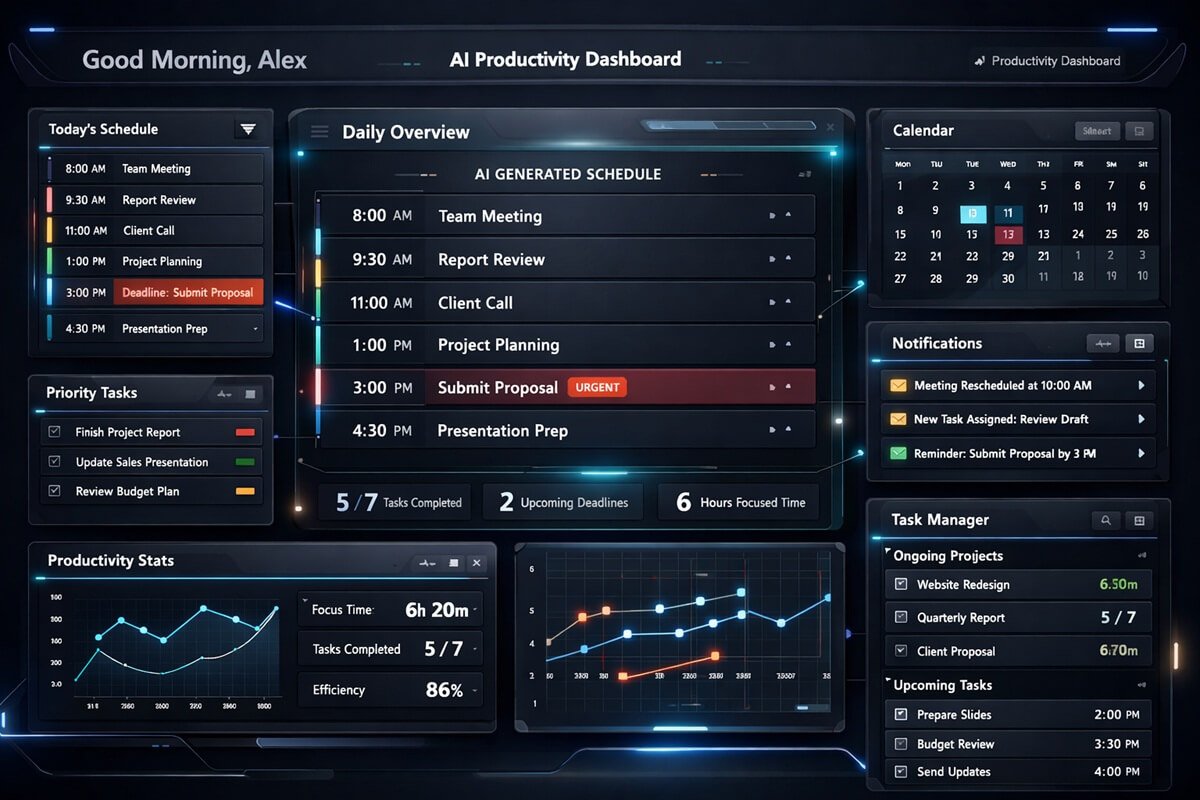Viewport: 1200px width, 800px height.
Task: Open the Focus Time dropdown arrow
Action: [x=474, y=610]
